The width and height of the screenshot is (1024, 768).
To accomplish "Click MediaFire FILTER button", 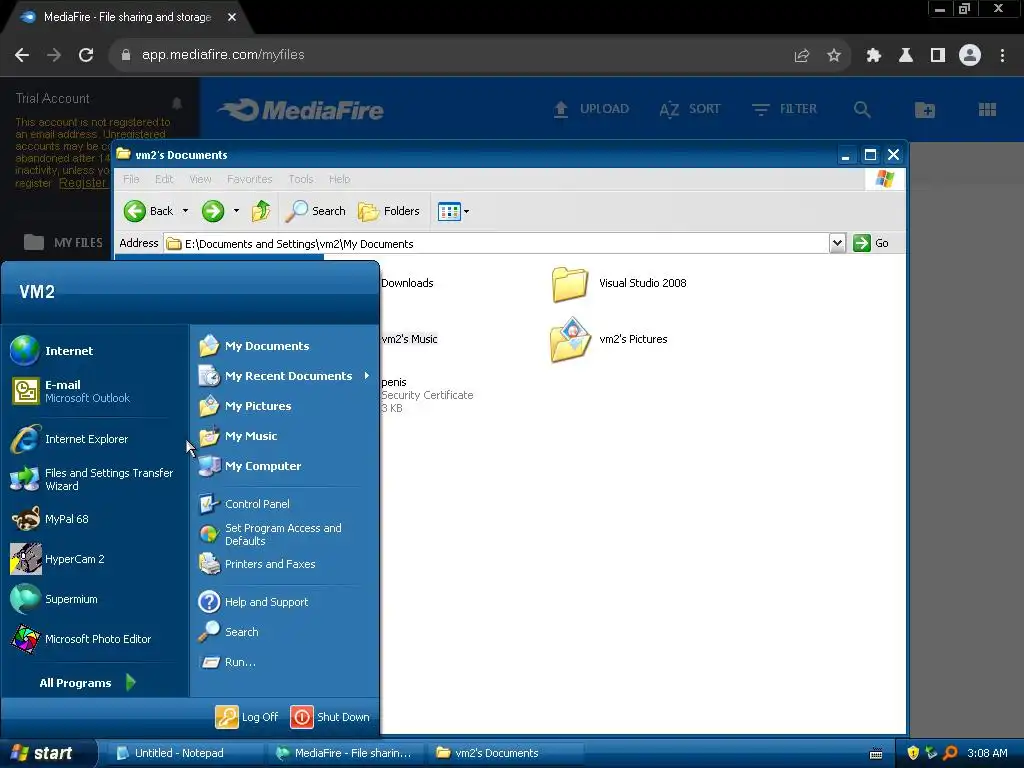I will click(784, 109).
